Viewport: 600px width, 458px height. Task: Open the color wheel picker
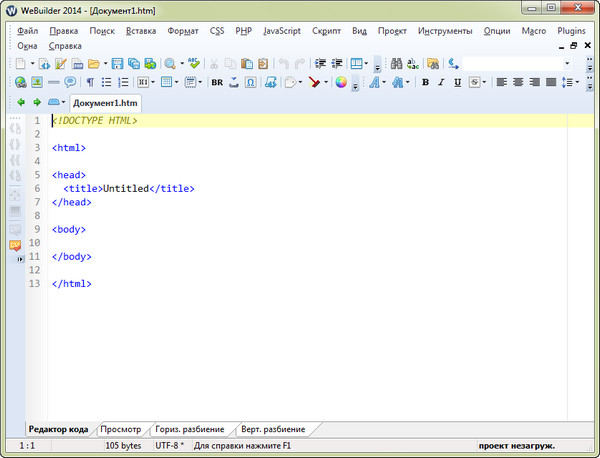pos(341,82)
